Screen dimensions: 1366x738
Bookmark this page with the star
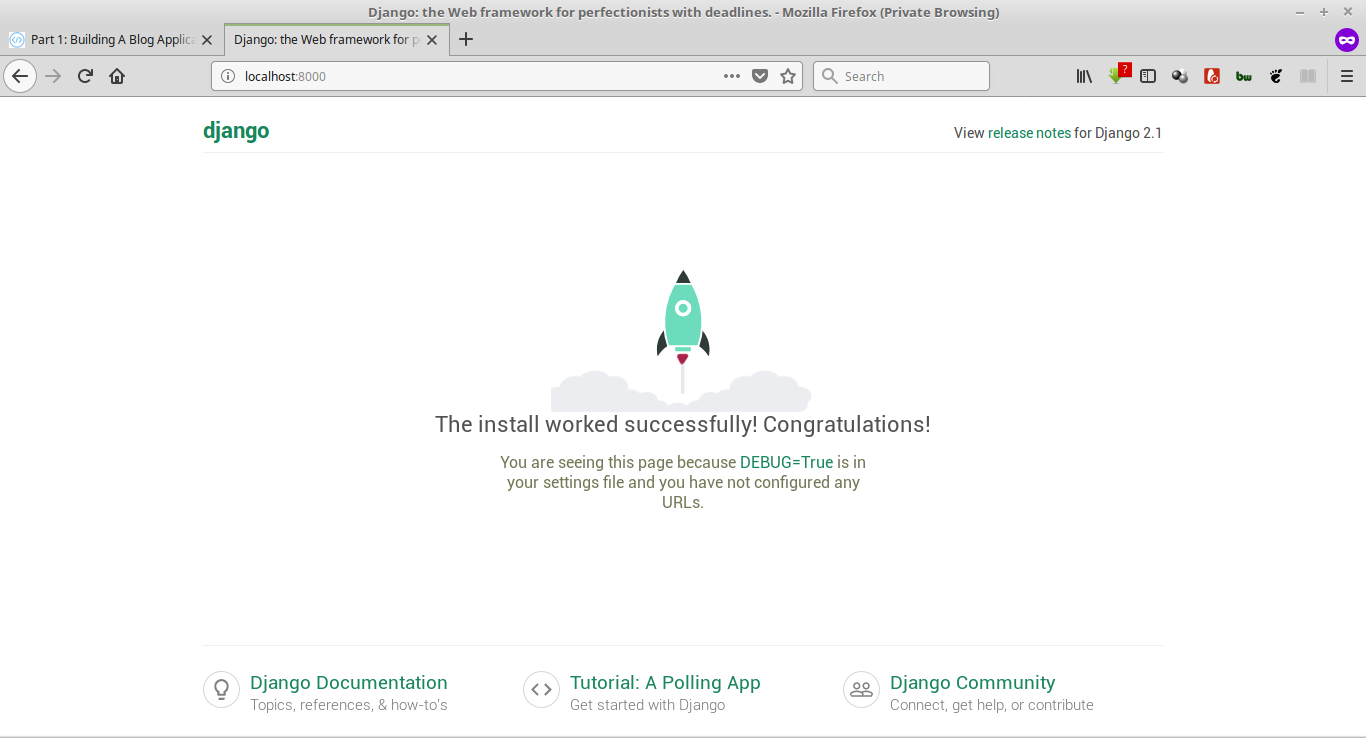click(x=788, y=76)
